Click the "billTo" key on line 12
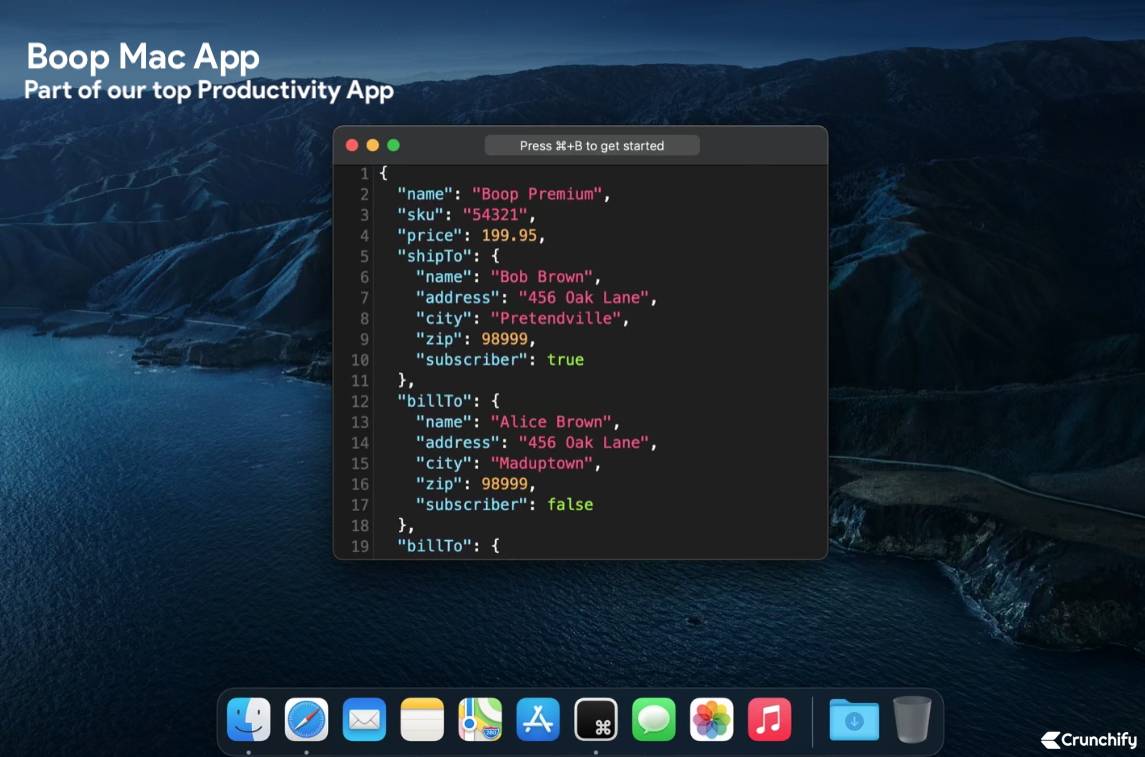The height and width of the screenshot is (757, 1145). [x=434, y=401]
